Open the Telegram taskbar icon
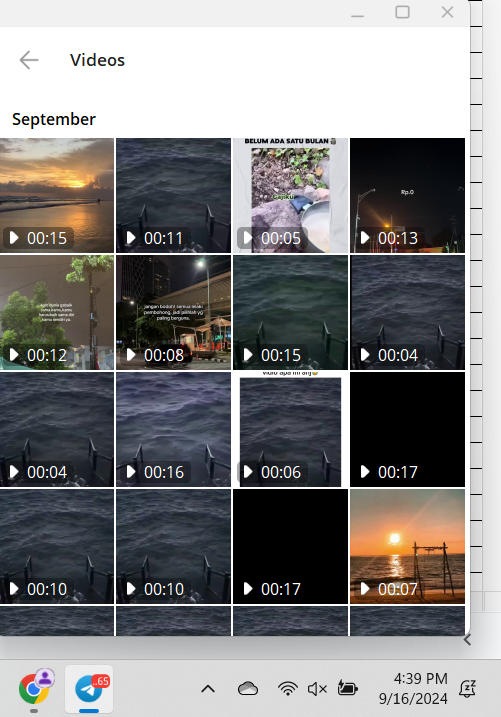501x717 pixels. tap(89, 688)
